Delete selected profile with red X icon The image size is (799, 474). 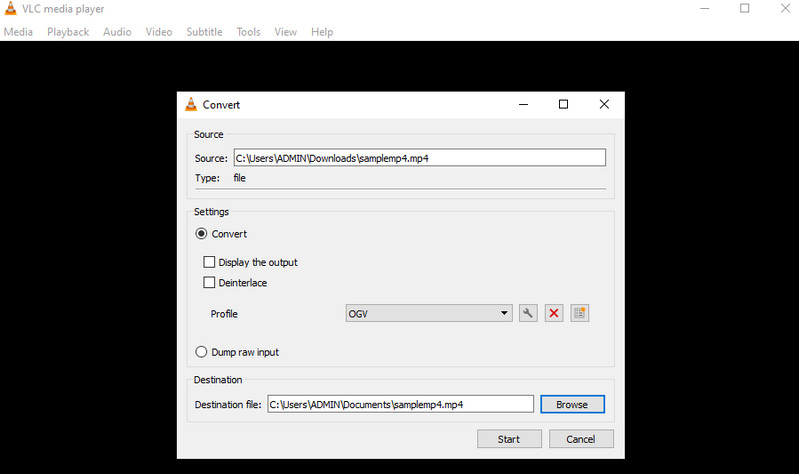point(554,313)
